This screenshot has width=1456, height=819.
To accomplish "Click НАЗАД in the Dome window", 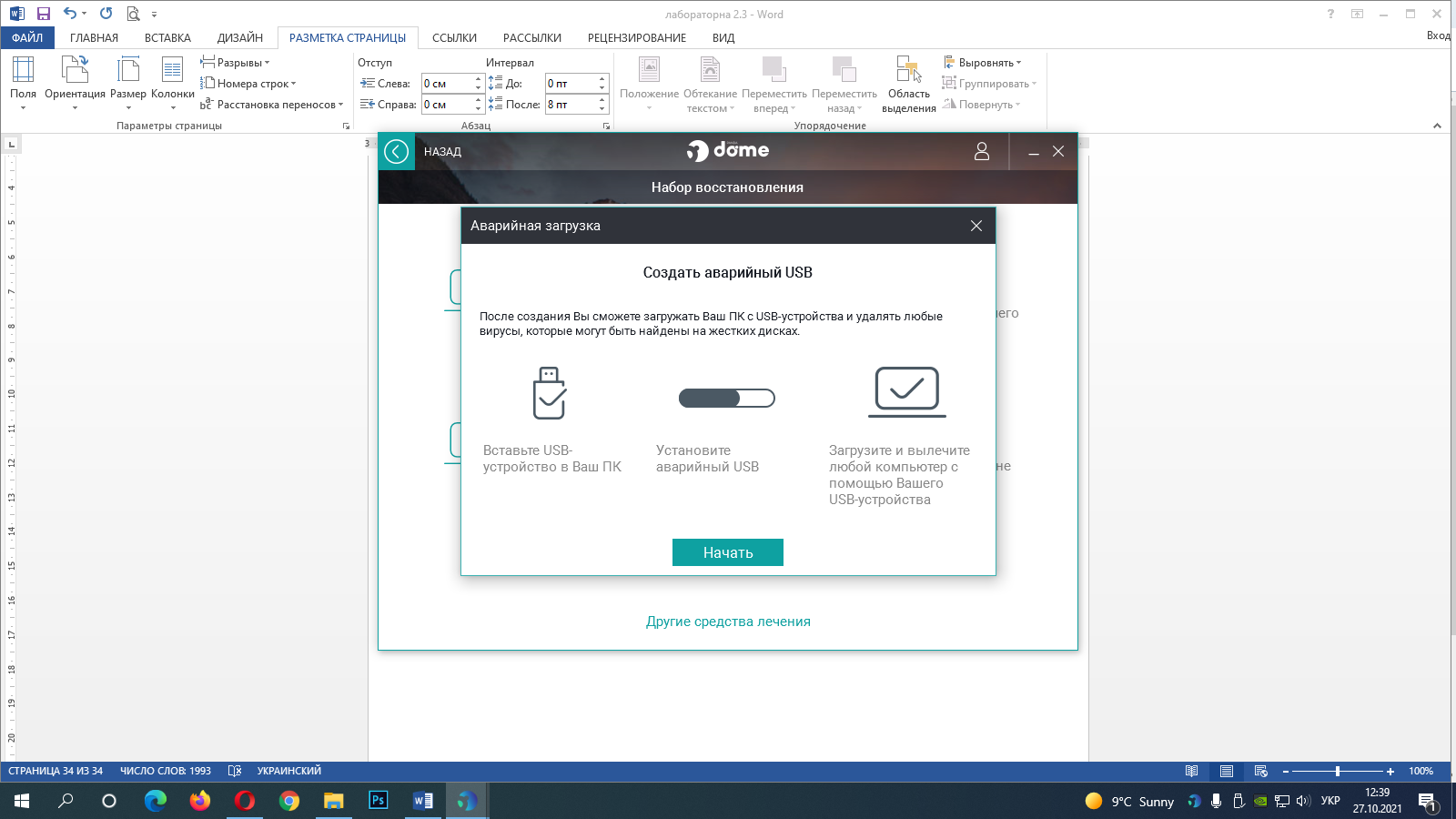I will click(x=442, y=152).
